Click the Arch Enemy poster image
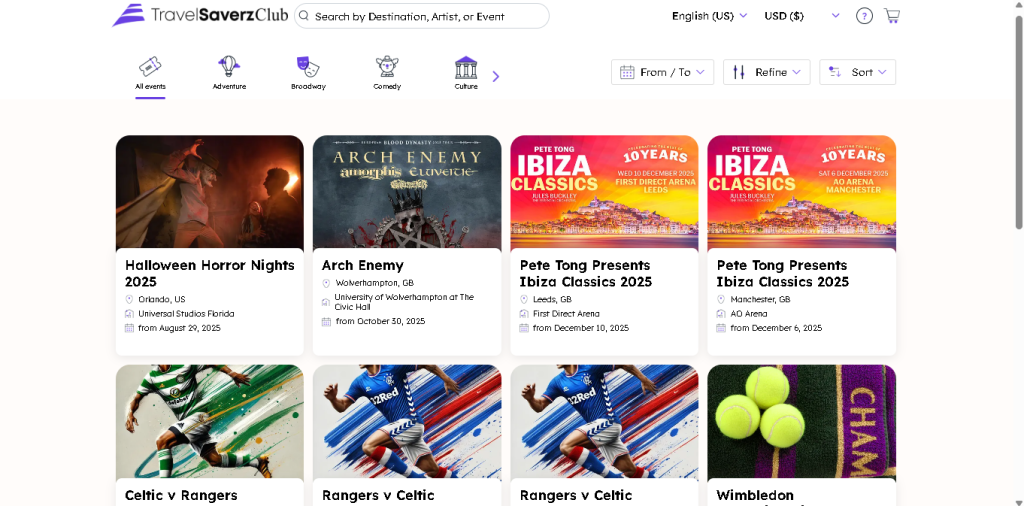 point(407,192)
